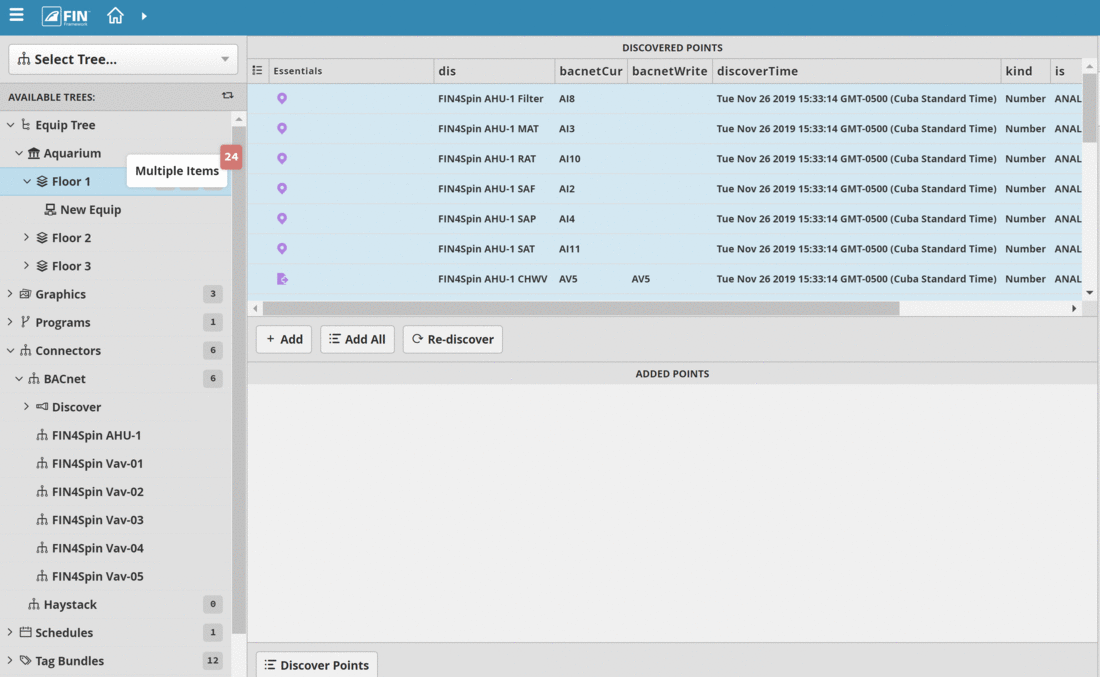The image size is (1100, 677).
Task: Sort by the bacnetWrite column header
Action: (x=669, y=71)
